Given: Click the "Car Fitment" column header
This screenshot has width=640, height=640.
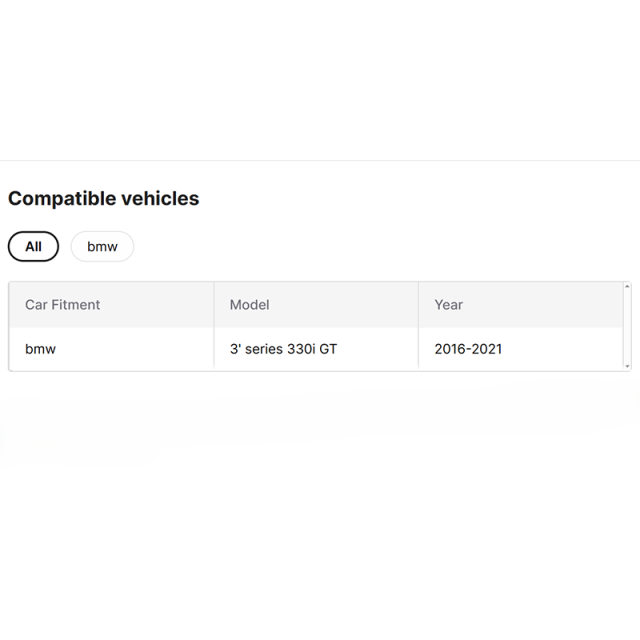Looking at the screenshot, I should click(62, 305).
